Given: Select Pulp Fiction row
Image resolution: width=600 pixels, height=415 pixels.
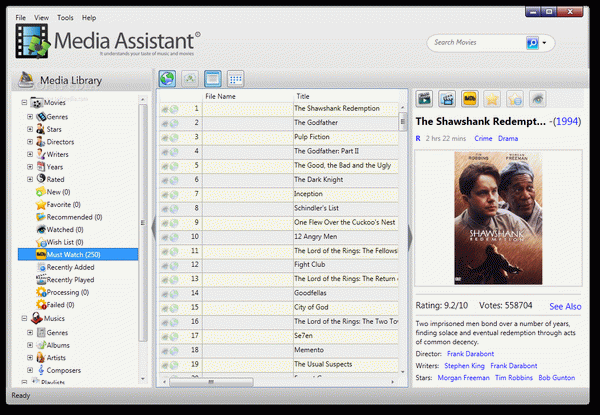Looking at the screenshot, I should coord(279,137).
